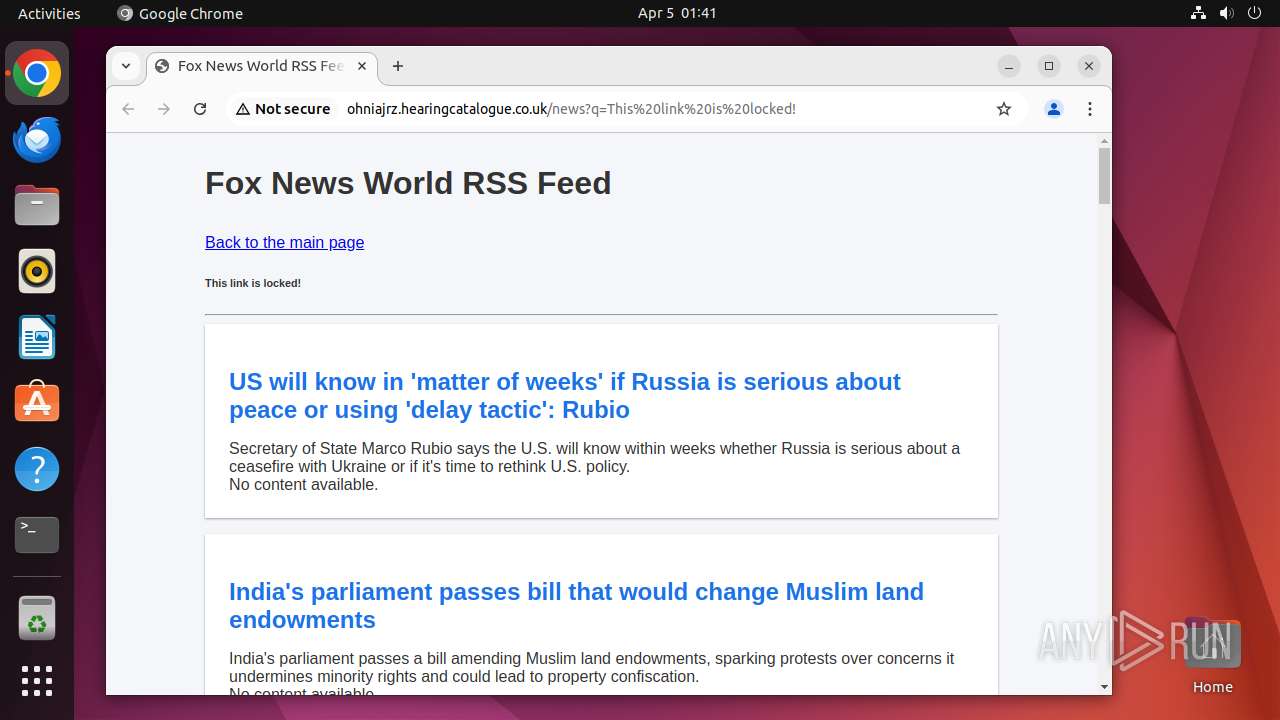Open Activities overview
Viewport: 1280px width, 720px height.
[x=49, y=13]
